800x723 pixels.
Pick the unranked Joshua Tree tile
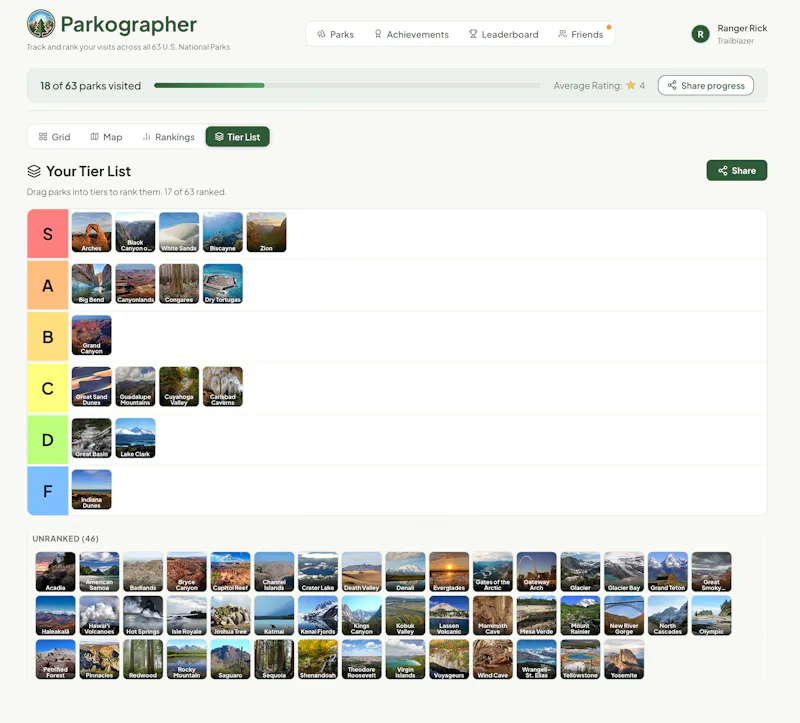231,616
